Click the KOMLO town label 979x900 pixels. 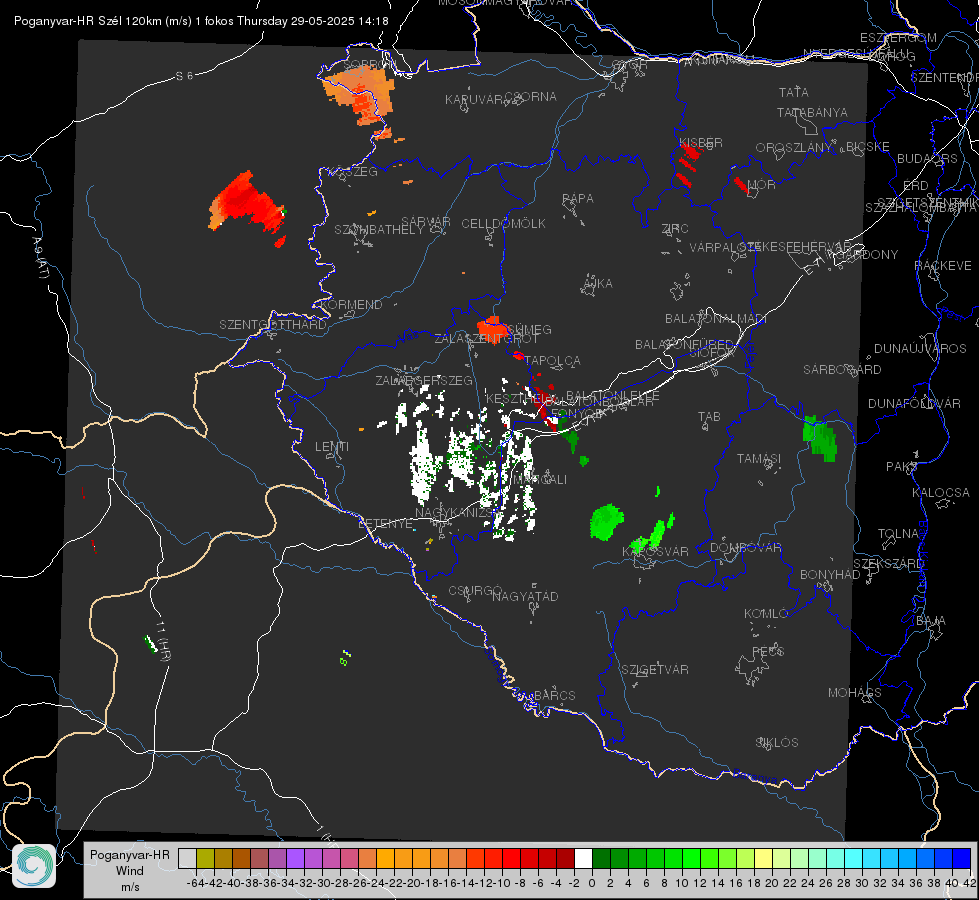tap(766, 614)
